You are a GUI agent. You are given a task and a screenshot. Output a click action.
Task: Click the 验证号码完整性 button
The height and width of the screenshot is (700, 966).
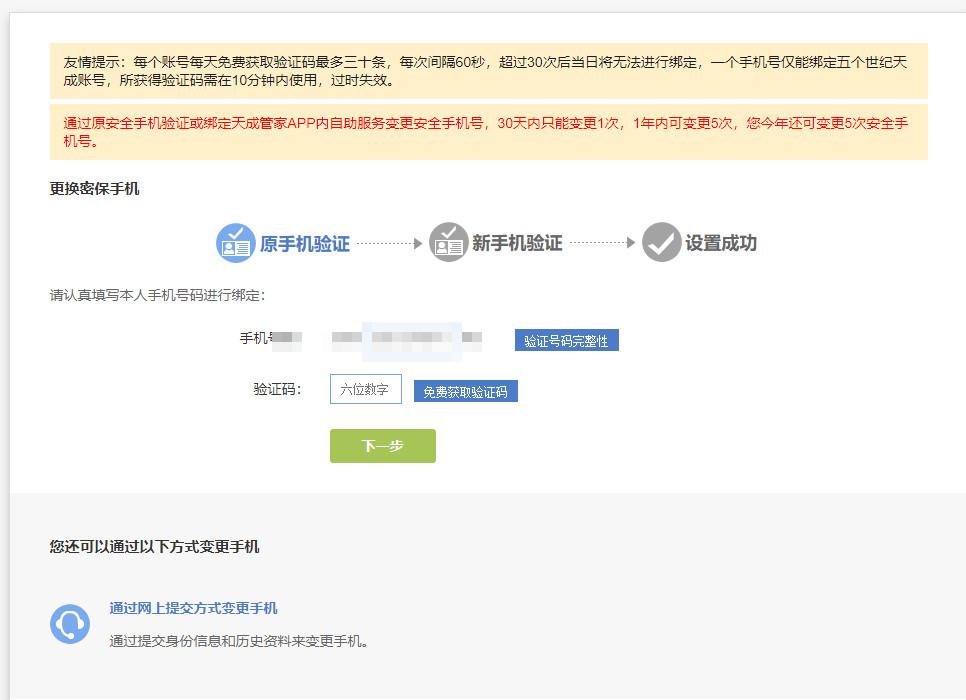(565, 339)
